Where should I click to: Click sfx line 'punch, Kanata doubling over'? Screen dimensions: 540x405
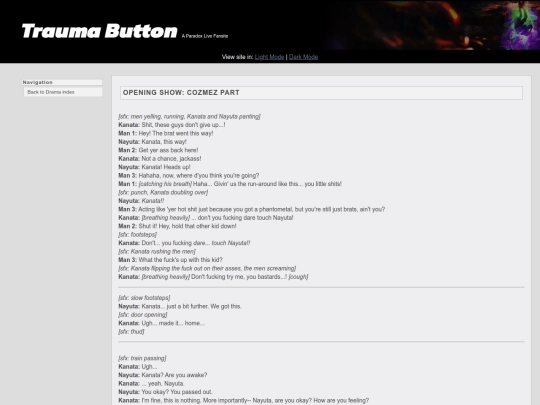pyautogui.click(x=163, y=193)
